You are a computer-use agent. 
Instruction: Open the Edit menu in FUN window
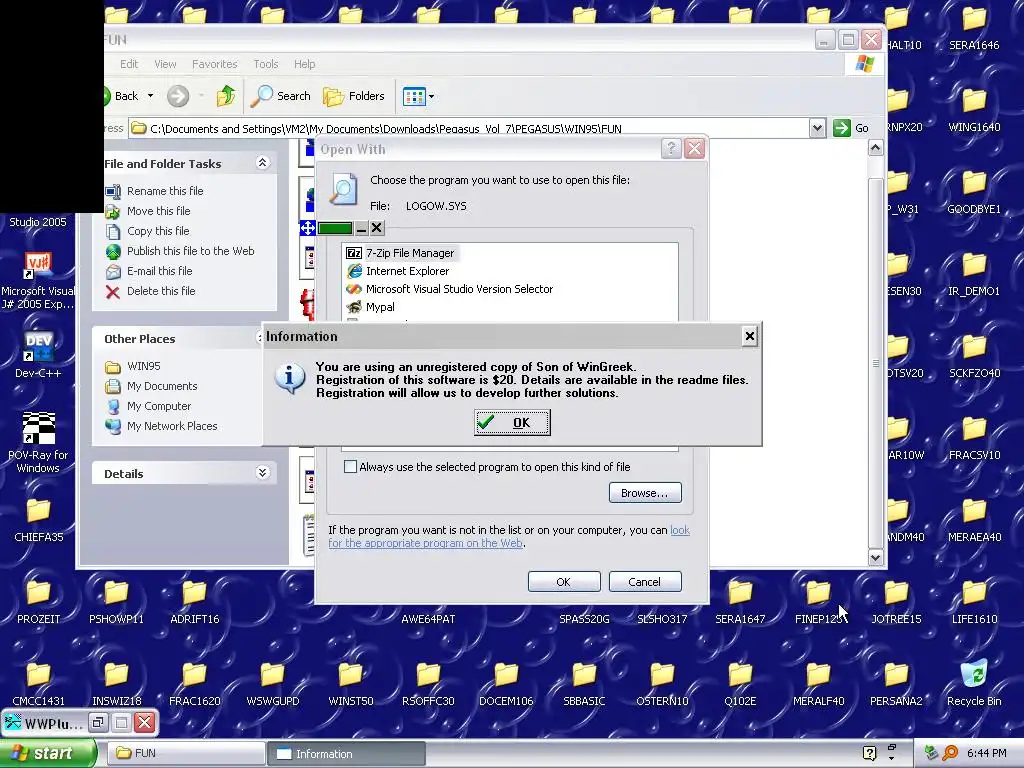(x=129, y=64)
